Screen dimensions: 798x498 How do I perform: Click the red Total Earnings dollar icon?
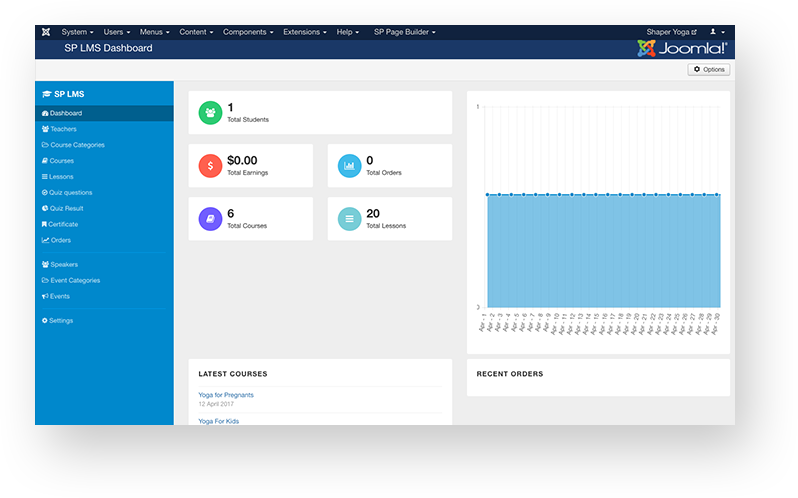tap(209, 166)
